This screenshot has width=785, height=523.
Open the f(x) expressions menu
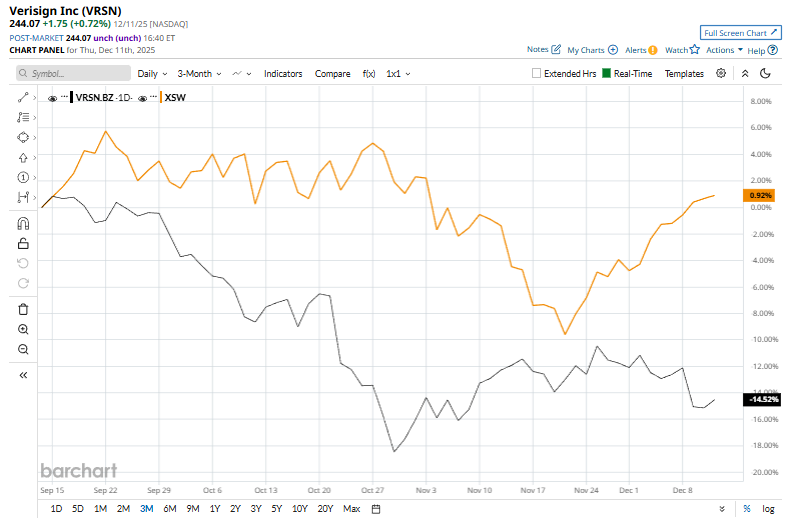[369, 74]
